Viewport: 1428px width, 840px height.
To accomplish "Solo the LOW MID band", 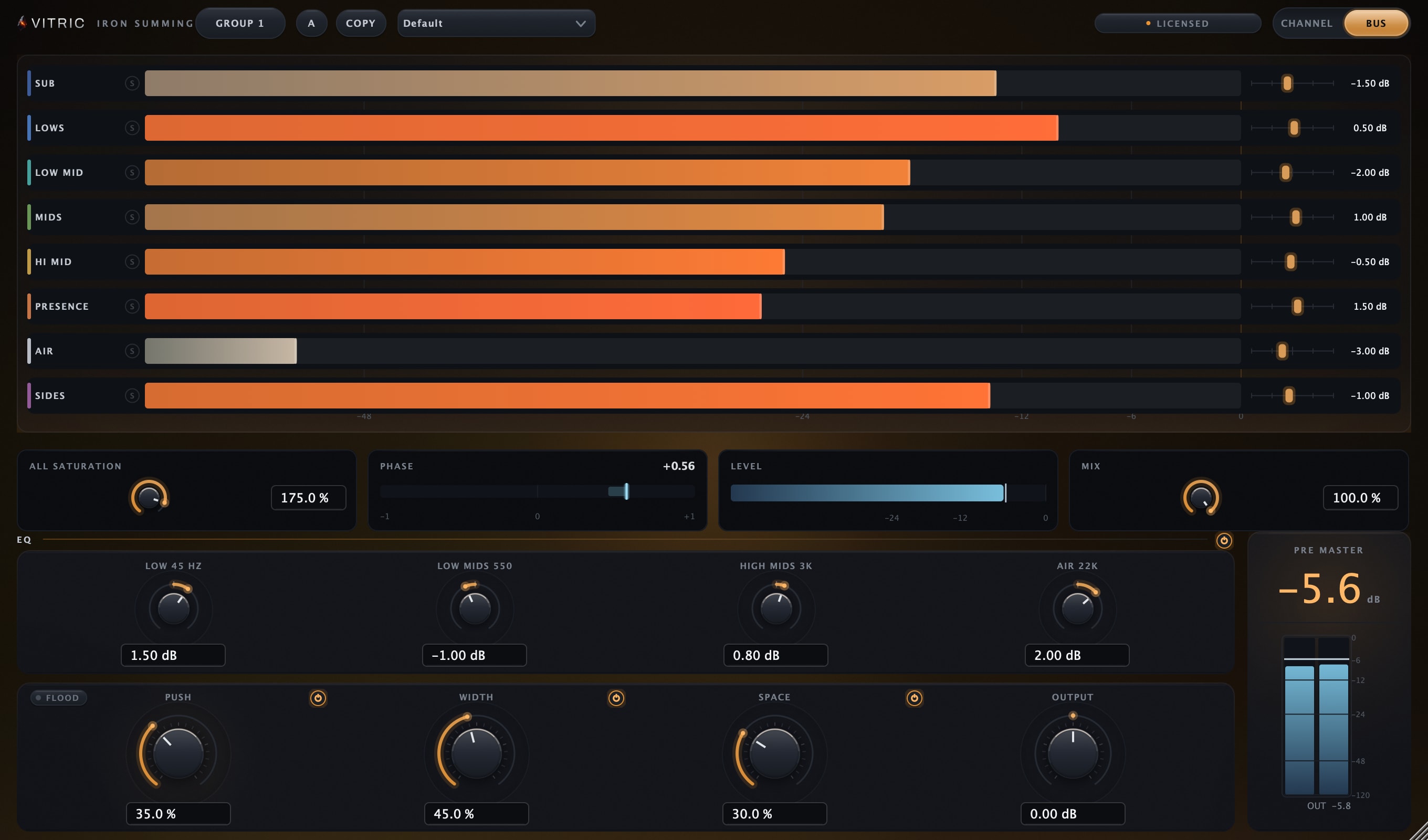I will click(132, 172).
